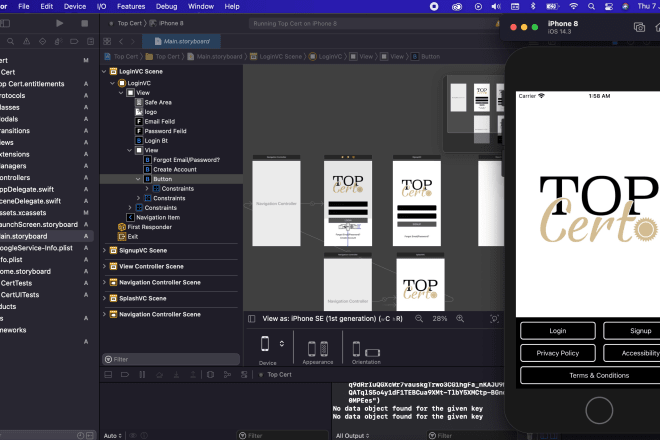Open LaunchScreen.storyboard in project navigator
Viewport: 660px width, 440px height.
point(39,224)
